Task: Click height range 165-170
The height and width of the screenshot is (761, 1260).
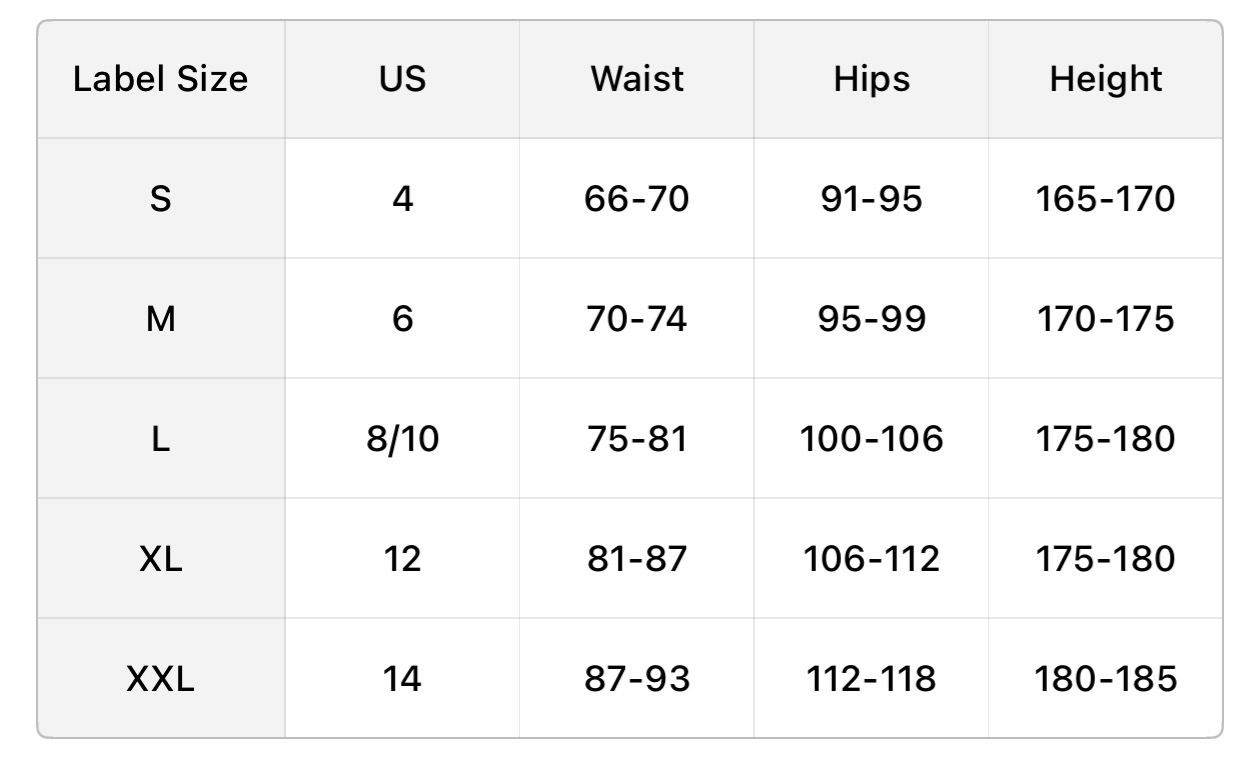Action: (x=1106, y=199)
